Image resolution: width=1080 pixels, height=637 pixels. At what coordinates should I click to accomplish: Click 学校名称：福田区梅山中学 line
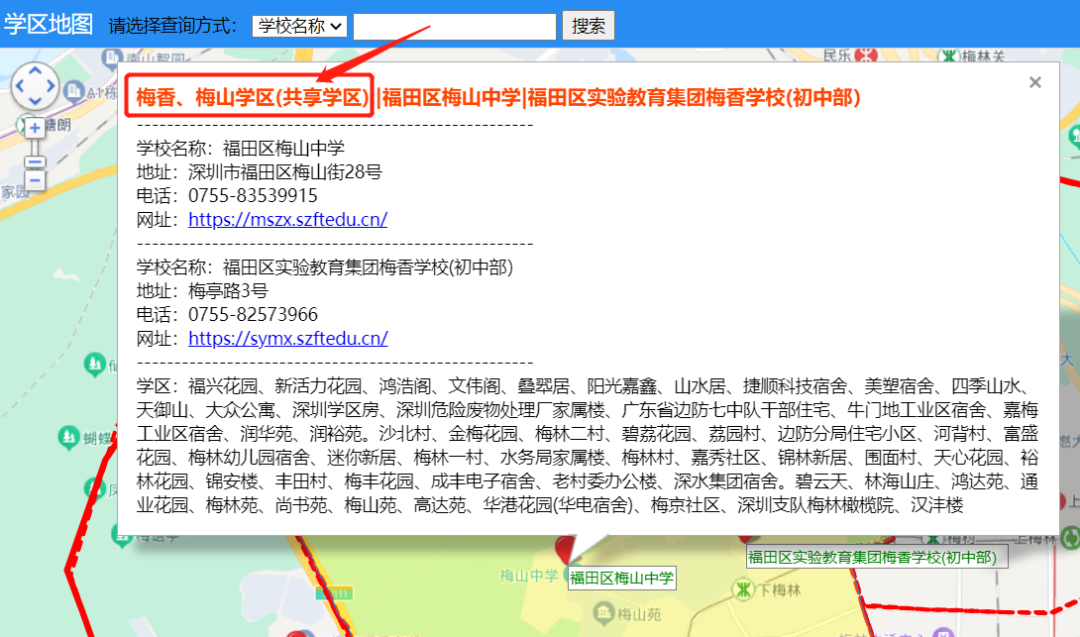pos(240,148)
